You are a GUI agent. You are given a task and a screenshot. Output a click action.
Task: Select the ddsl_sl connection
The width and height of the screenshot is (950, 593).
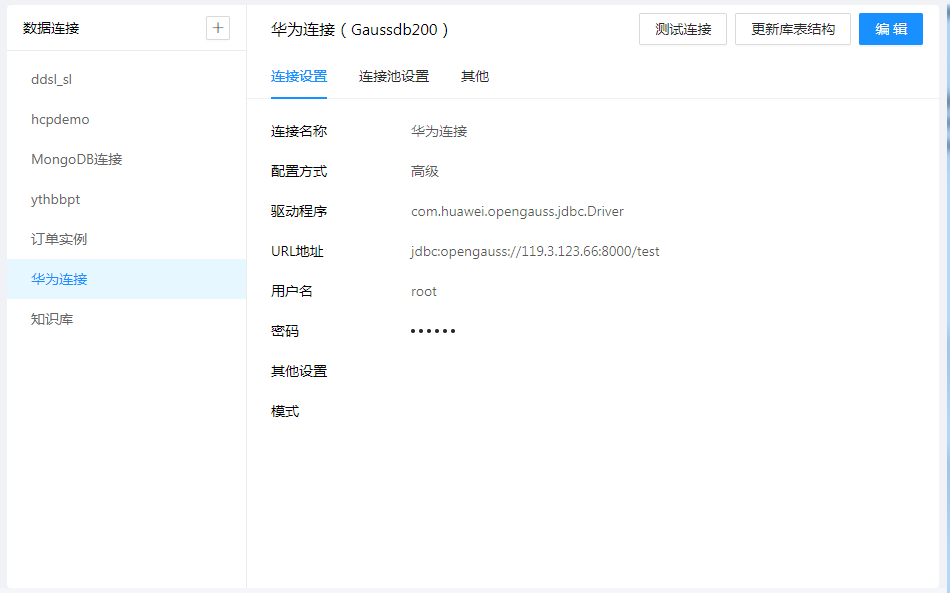pos(52,79)
